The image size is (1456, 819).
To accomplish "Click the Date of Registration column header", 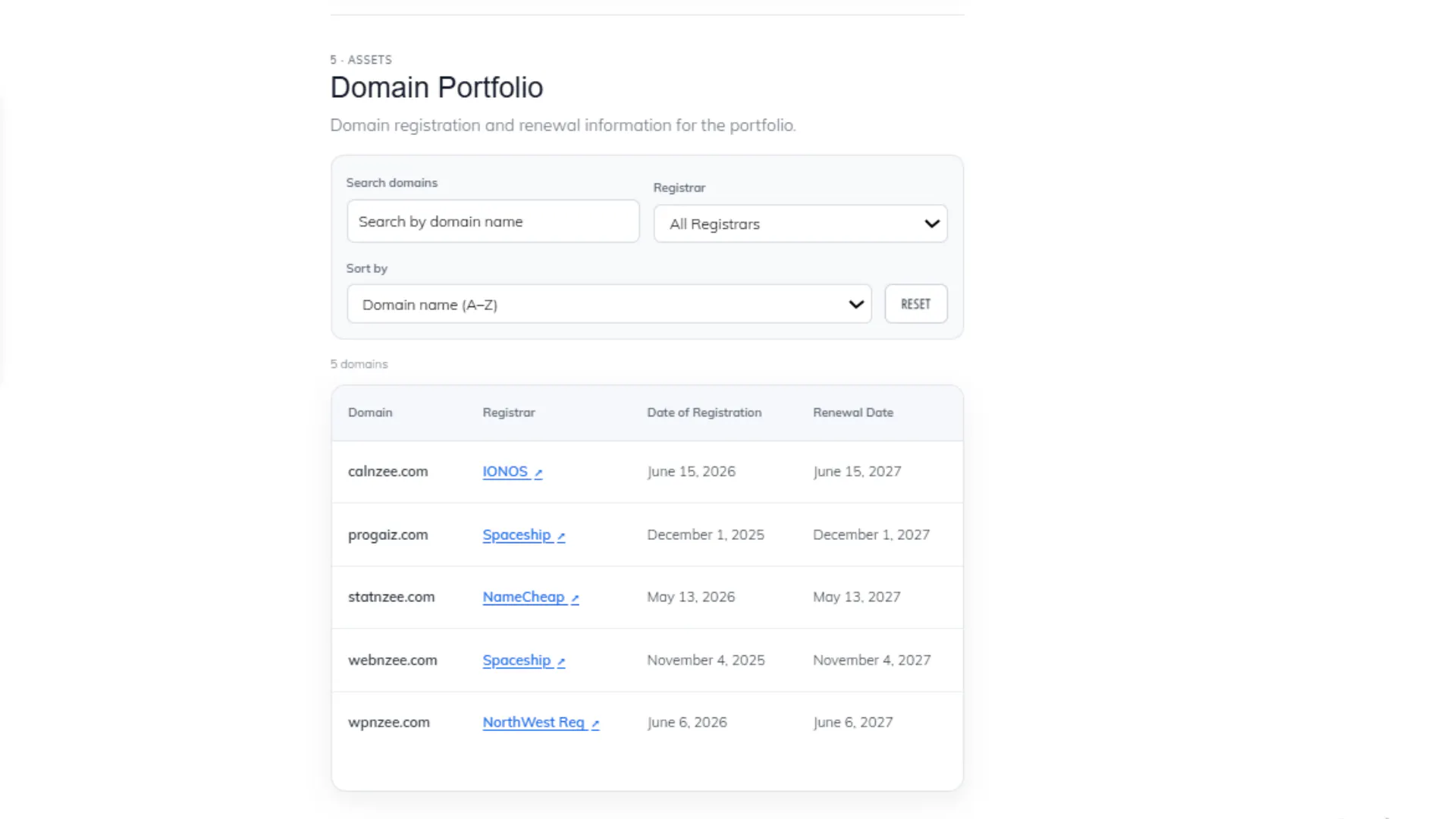I will pyautogui.click(x=704, y=413).
